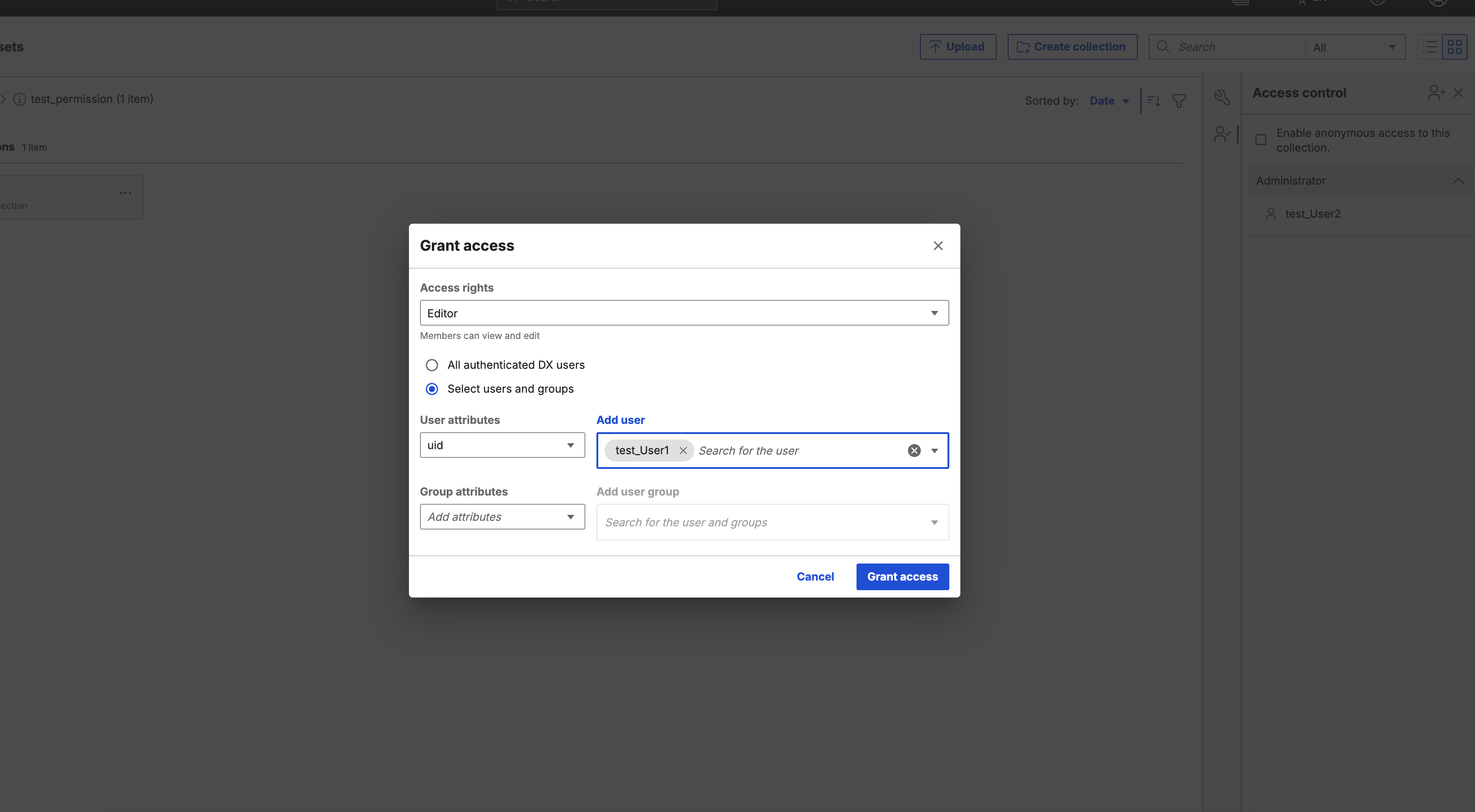Select the All authenticated DX users option

coord(432,365)
